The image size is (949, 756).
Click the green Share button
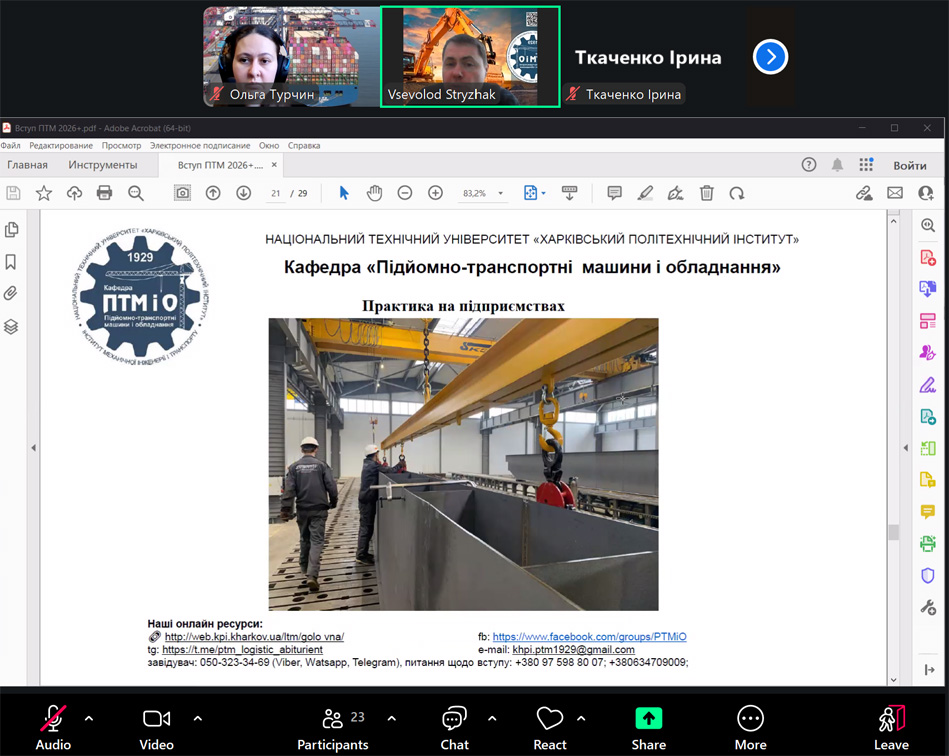click(649, 726)
